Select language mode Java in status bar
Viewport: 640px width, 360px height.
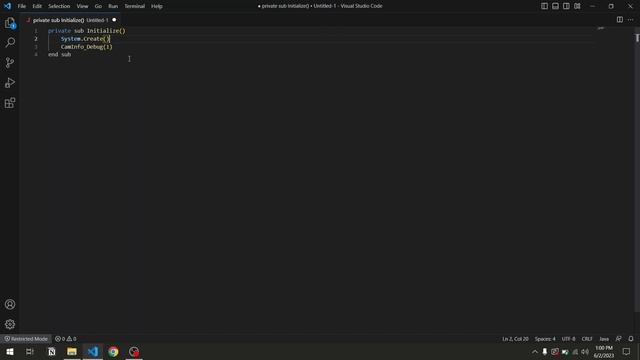click(604, 339)
